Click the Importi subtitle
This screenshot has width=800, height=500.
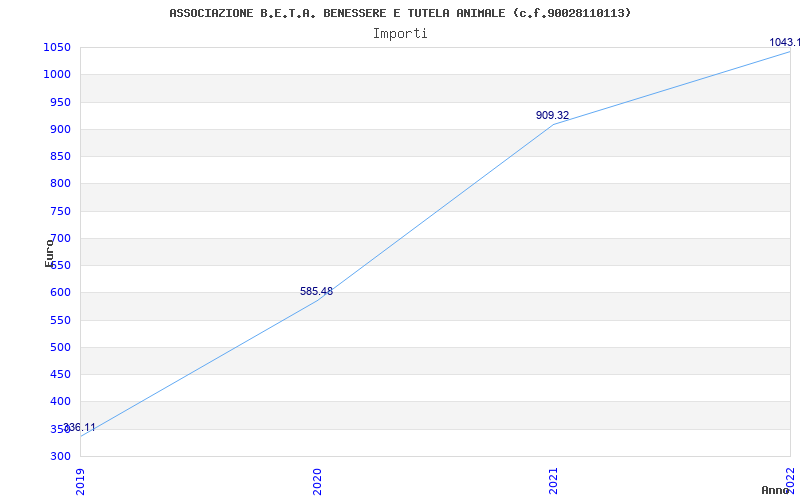click(400, 34)
